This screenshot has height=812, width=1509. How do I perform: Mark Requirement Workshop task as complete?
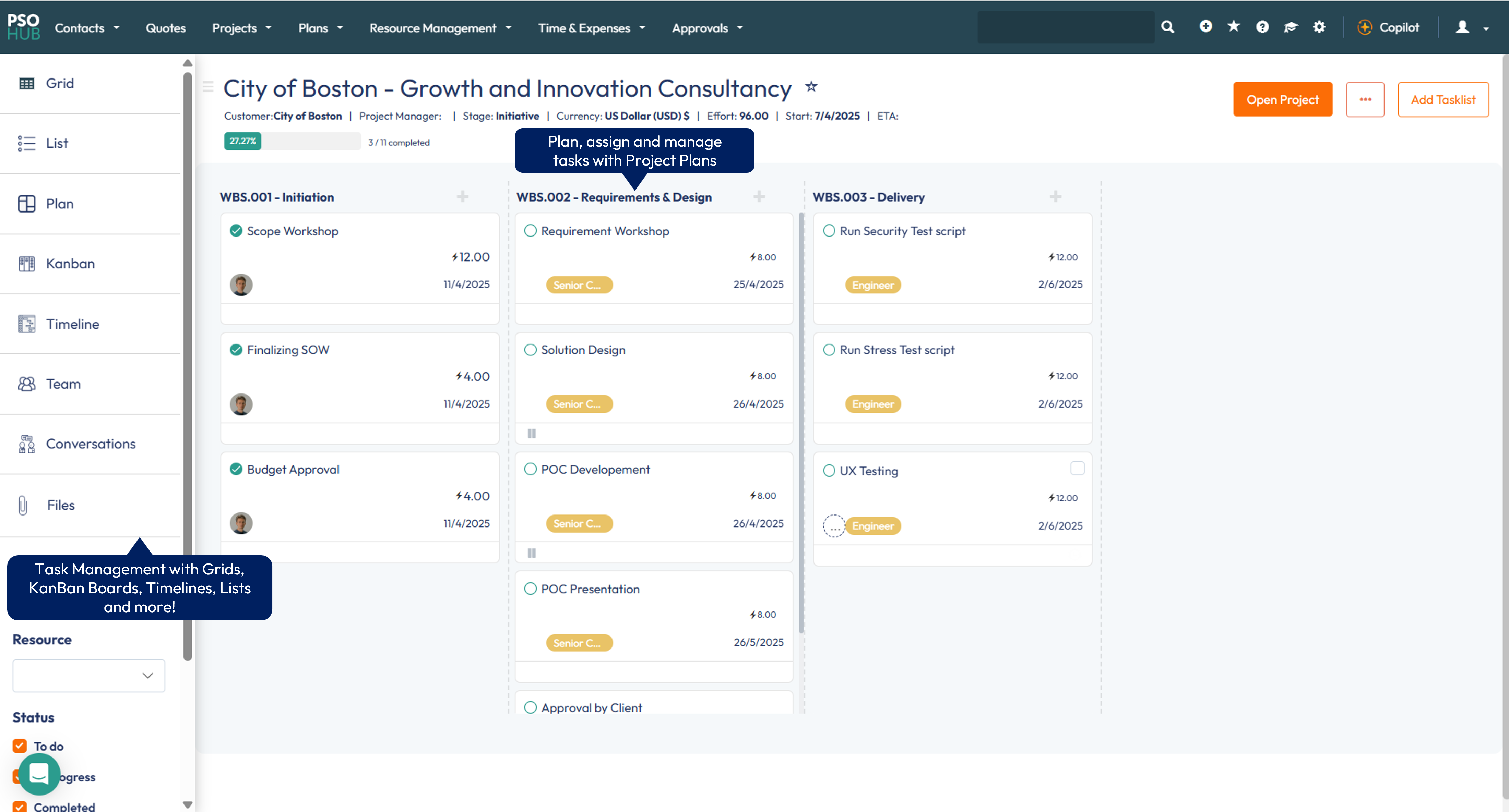point(530,231)
